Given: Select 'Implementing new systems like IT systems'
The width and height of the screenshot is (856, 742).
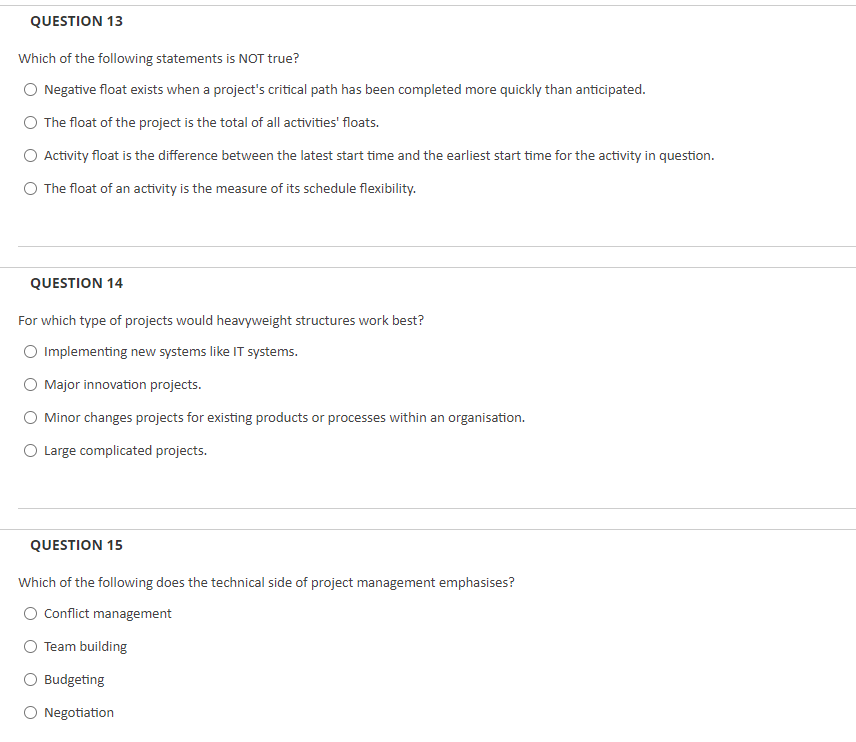Looking at the screenshot, I should point(30,351).
